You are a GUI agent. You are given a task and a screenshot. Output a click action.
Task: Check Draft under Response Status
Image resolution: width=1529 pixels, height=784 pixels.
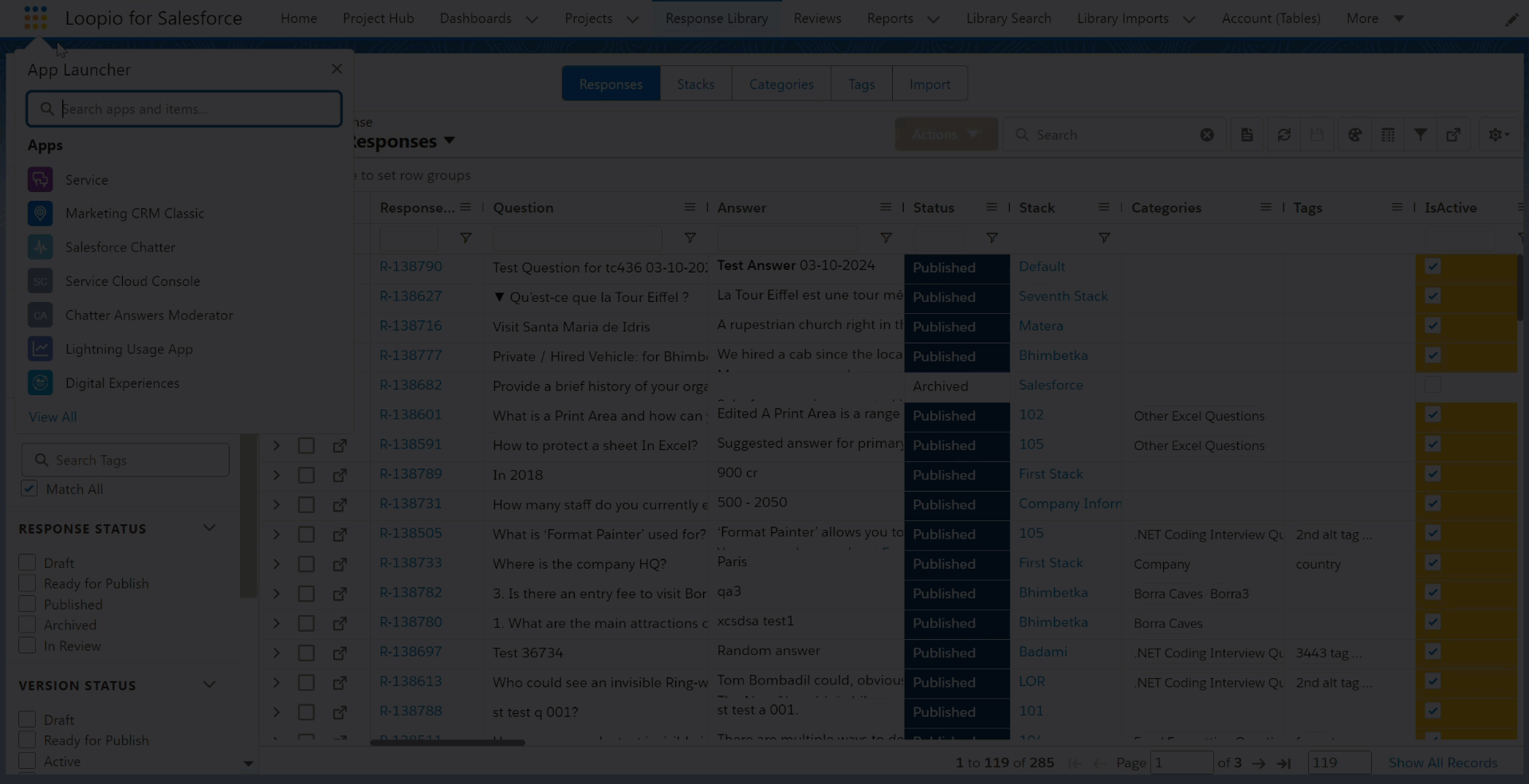27,563
